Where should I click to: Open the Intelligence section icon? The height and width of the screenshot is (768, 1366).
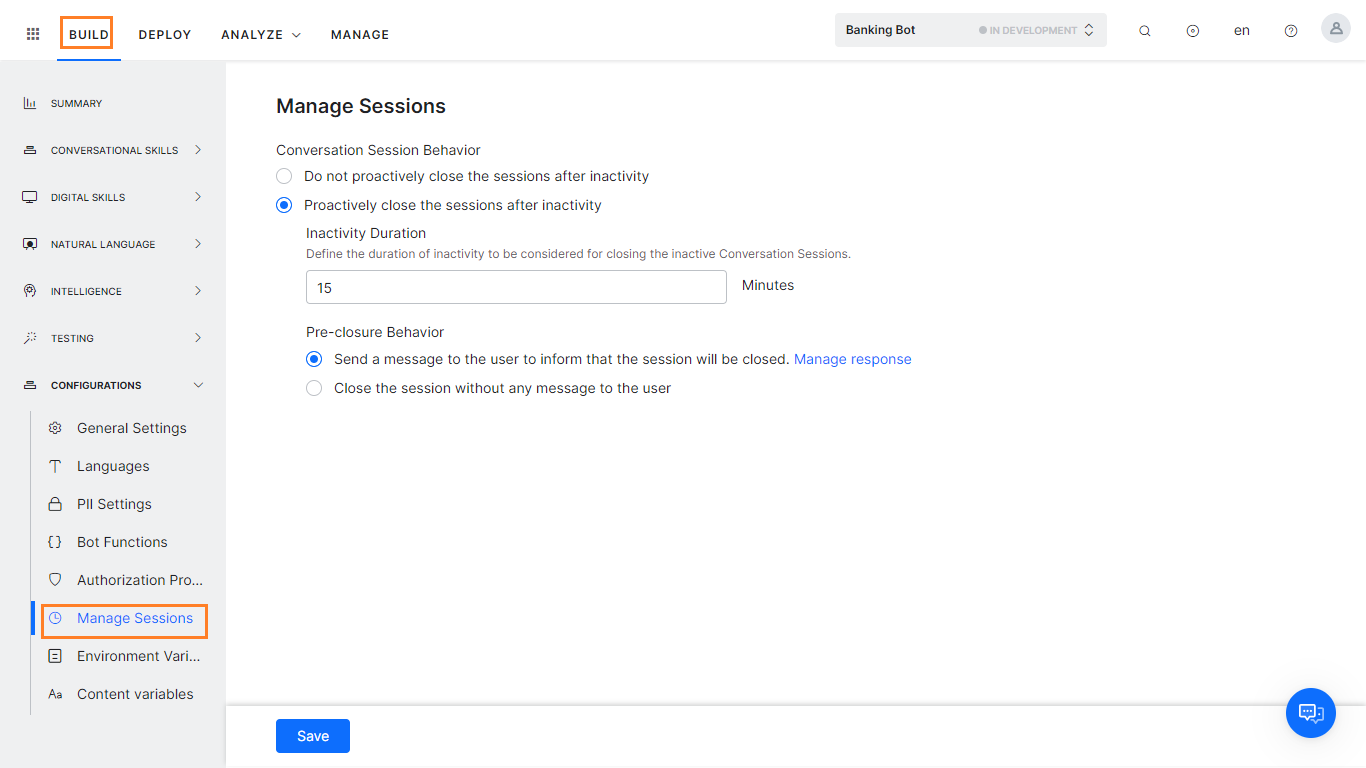[30, 291]
